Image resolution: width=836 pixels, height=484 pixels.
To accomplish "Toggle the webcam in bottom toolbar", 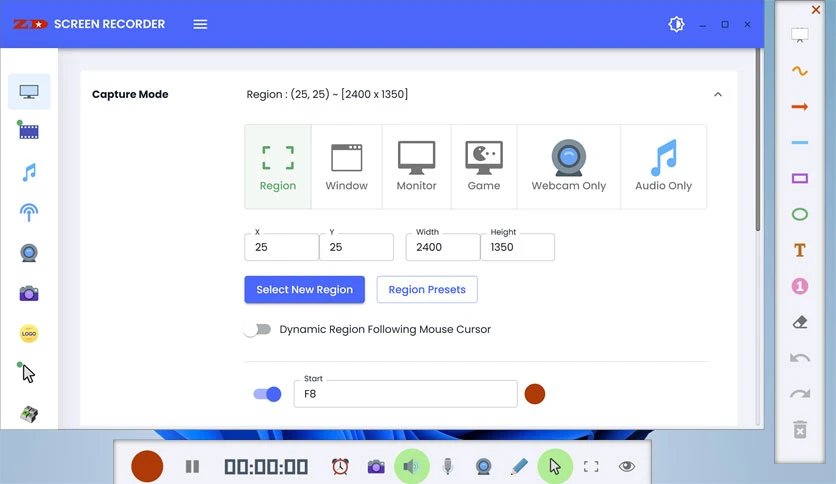I will point(484,466).
